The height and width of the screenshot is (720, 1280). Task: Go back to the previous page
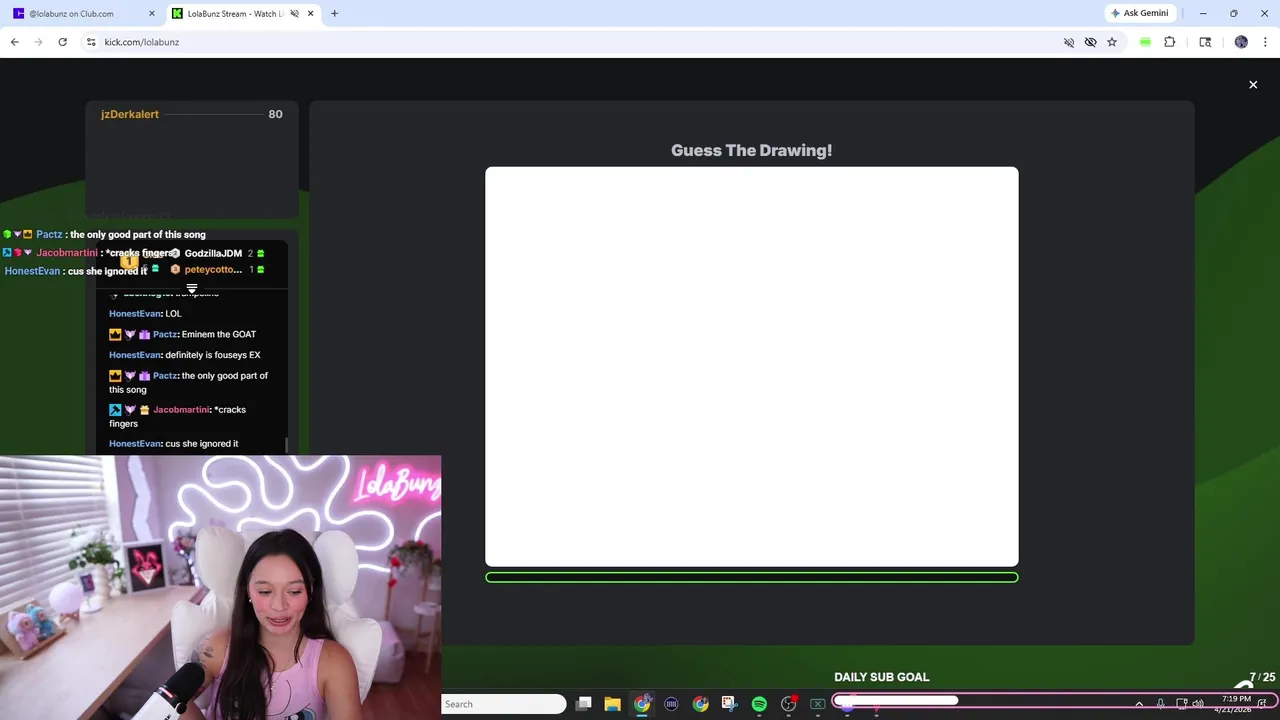point(14,42)
